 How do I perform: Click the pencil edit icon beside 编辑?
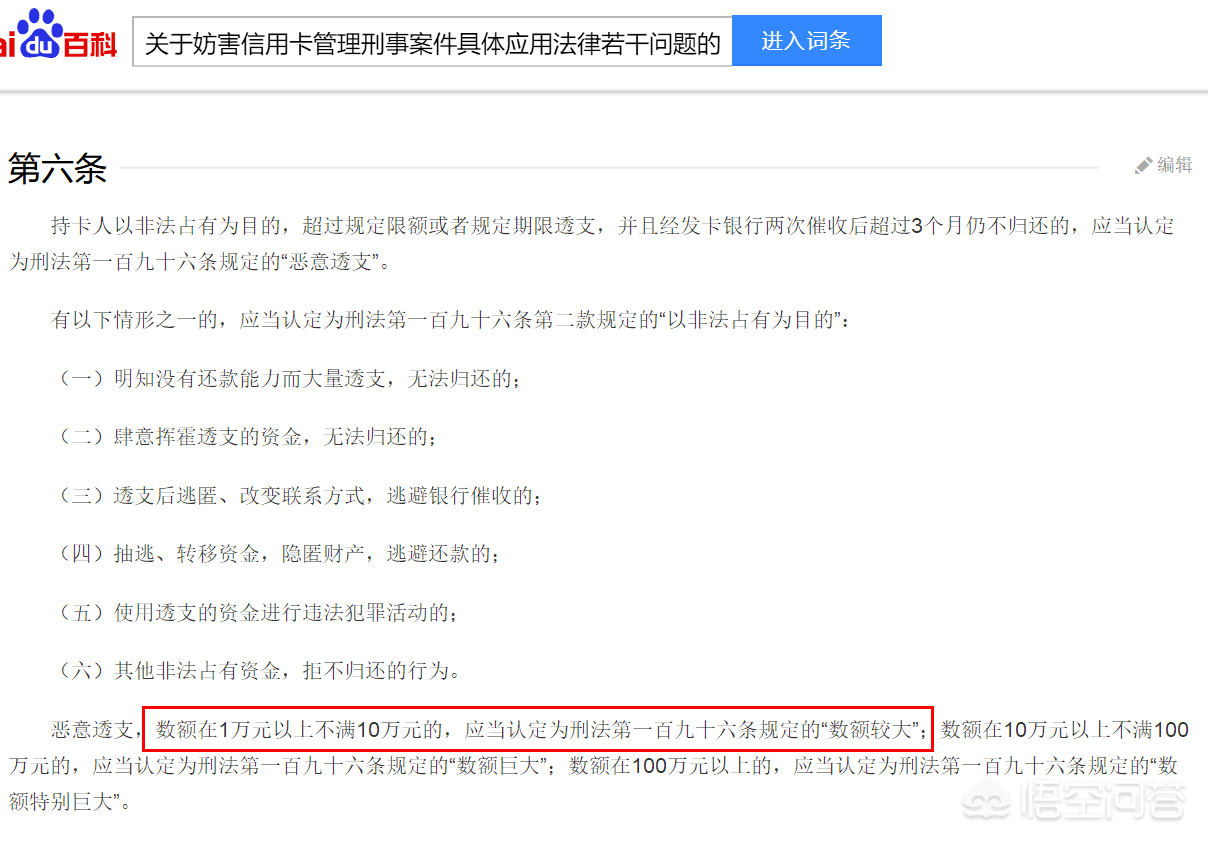coord(1143,166)
